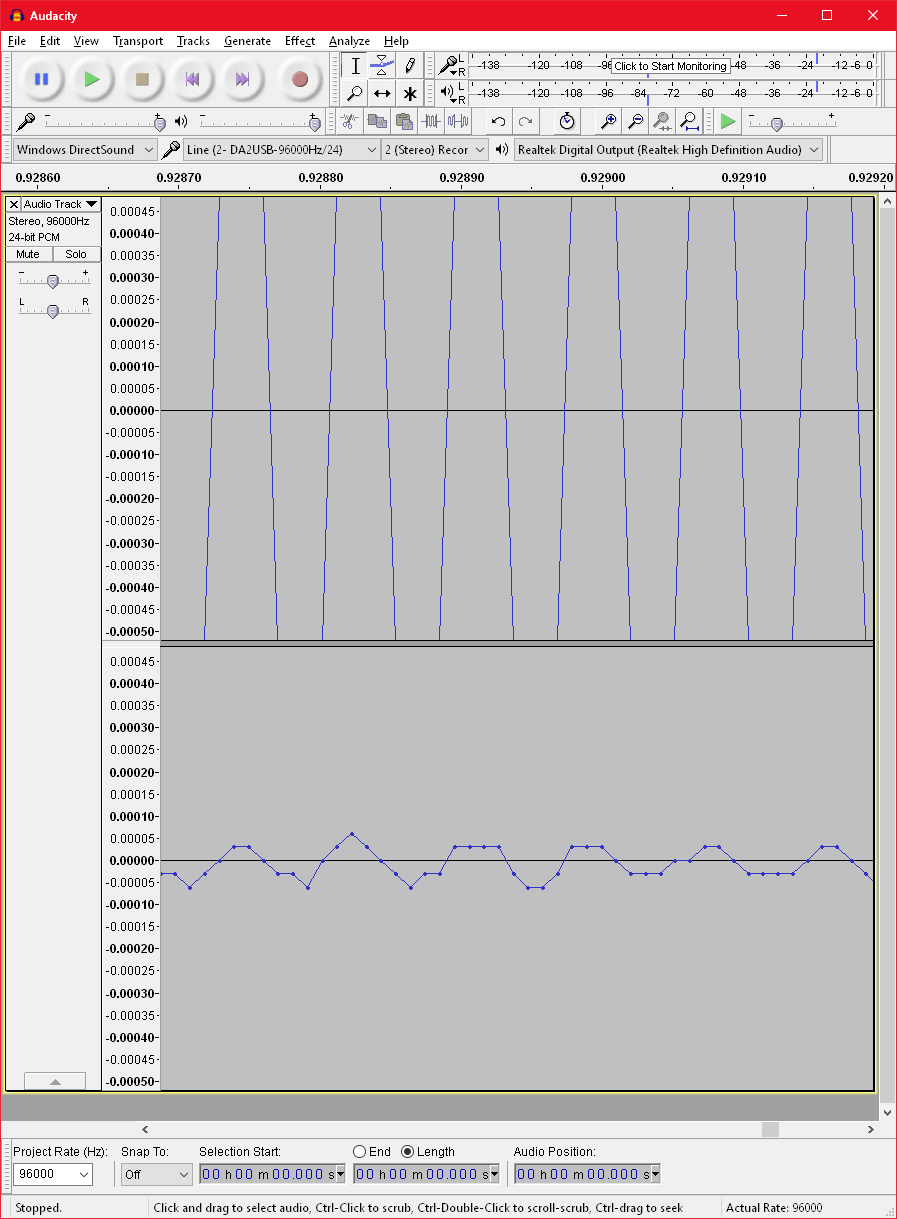The image size is (897, 1219).
Task: Open the Effect menu
Action: (x=300, y=41)
